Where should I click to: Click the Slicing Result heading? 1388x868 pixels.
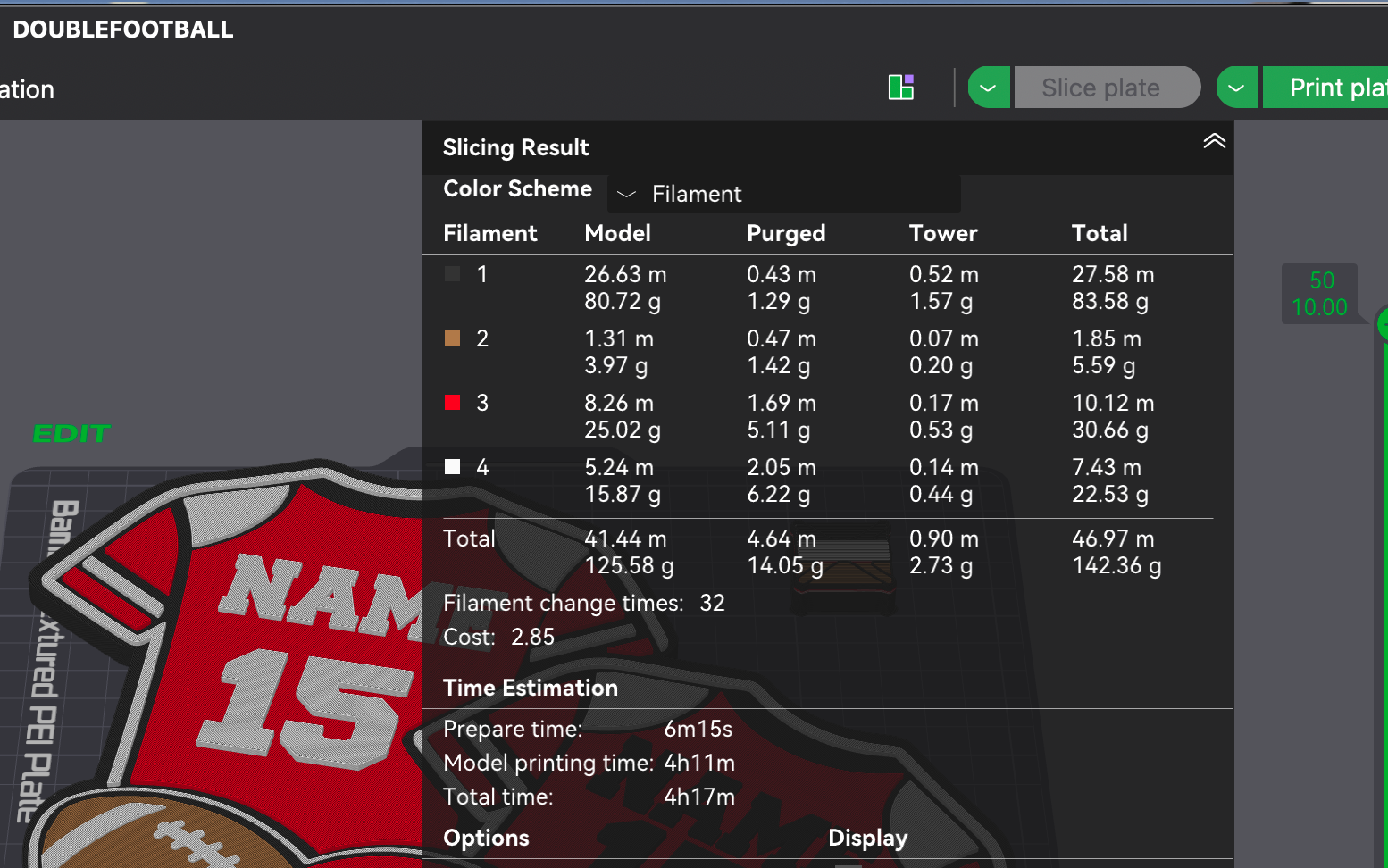click(x=516, y=147)
